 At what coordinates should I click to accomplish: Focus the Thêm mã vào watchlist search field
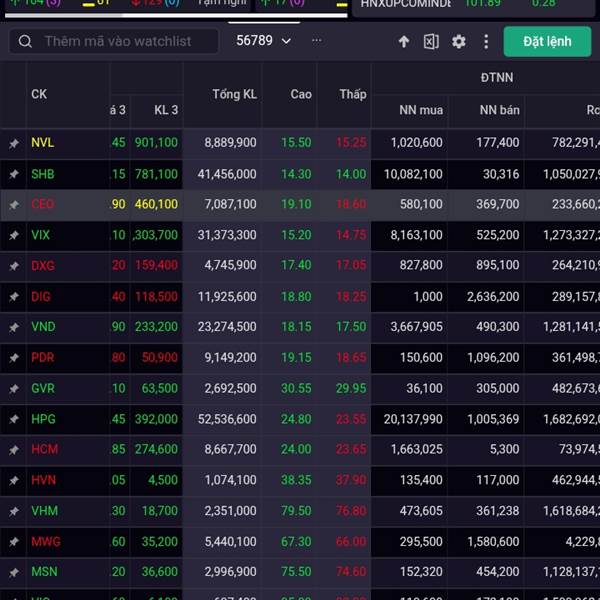pos(114,41)
